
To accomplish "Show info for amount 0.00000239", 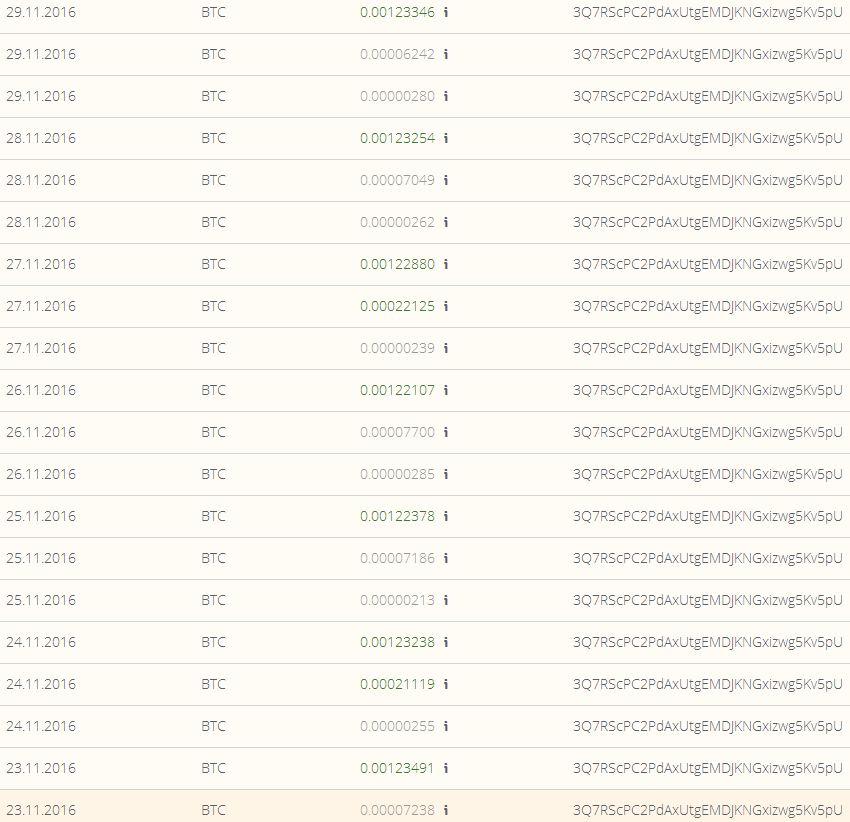I will pos(446,348).
